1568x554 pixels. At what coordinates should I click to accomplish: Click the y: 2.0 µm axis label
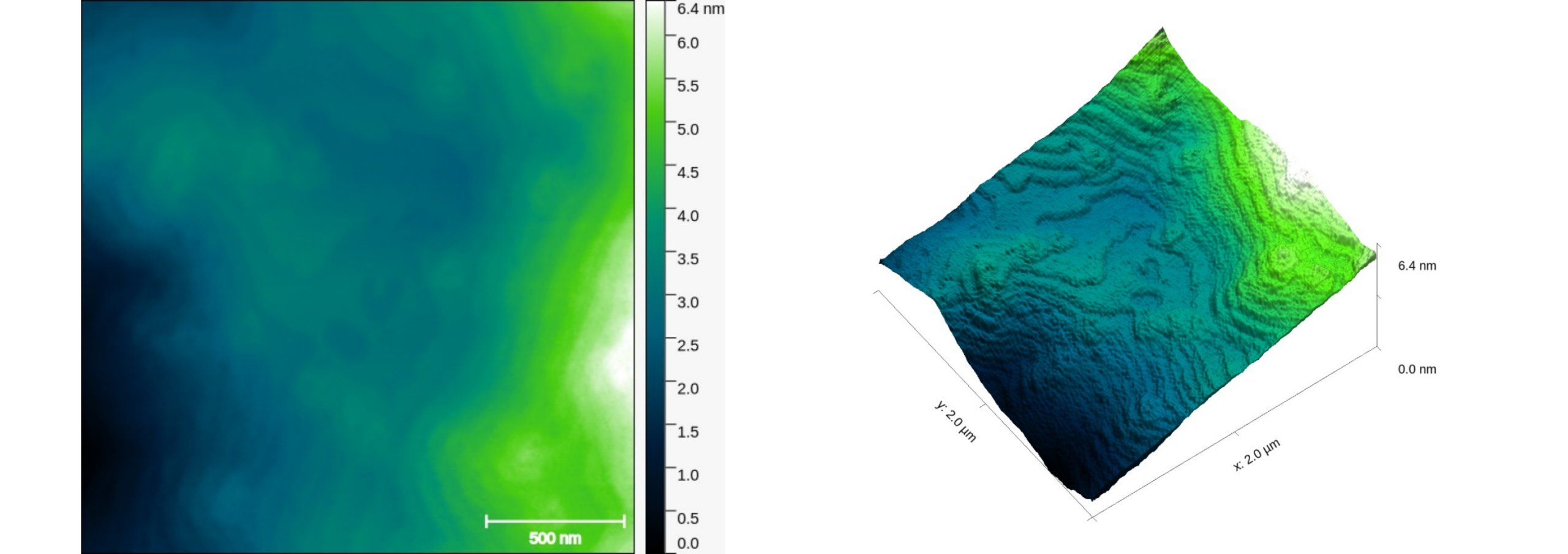tap(956, 421)
